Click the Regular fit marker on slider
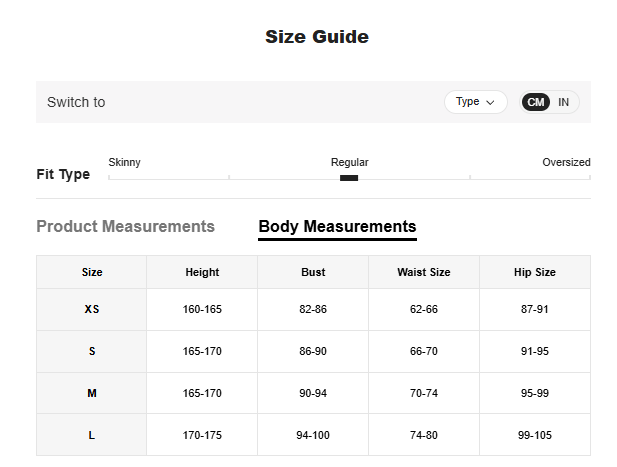Image resolution: width=617 pixels, height=467 pixels. coord(349,178)
